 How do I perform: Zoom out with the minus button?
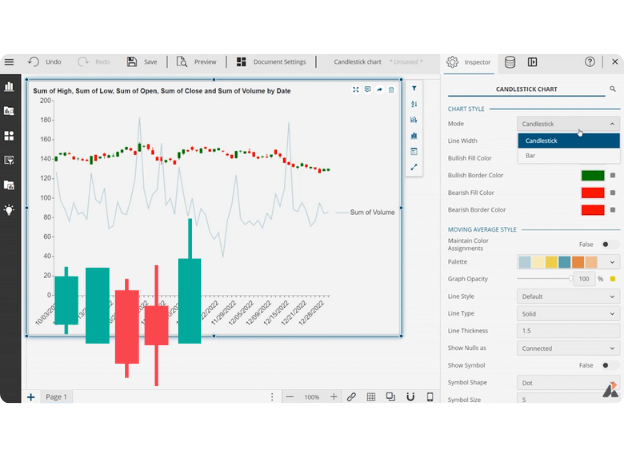(290, 397)
